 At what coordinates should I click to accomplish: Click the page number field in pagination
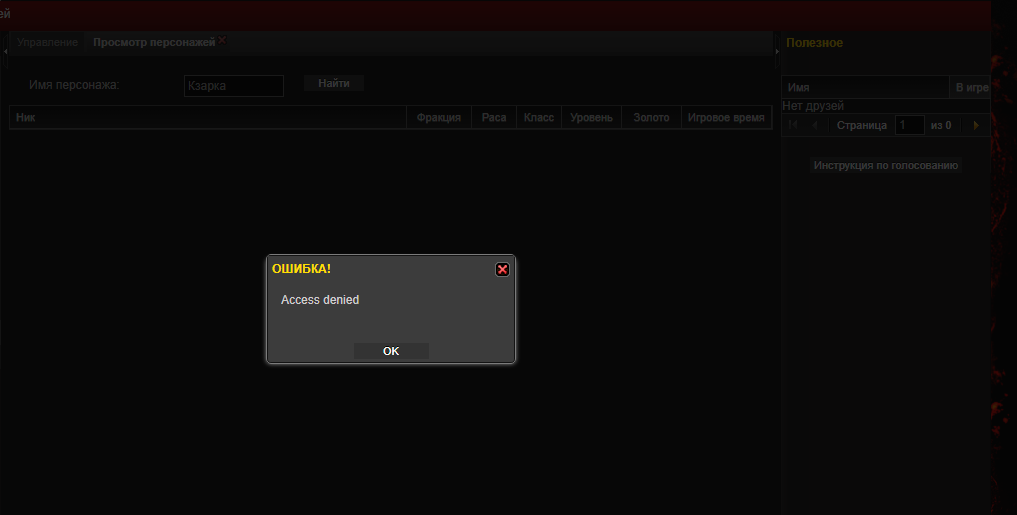(909, 125)
